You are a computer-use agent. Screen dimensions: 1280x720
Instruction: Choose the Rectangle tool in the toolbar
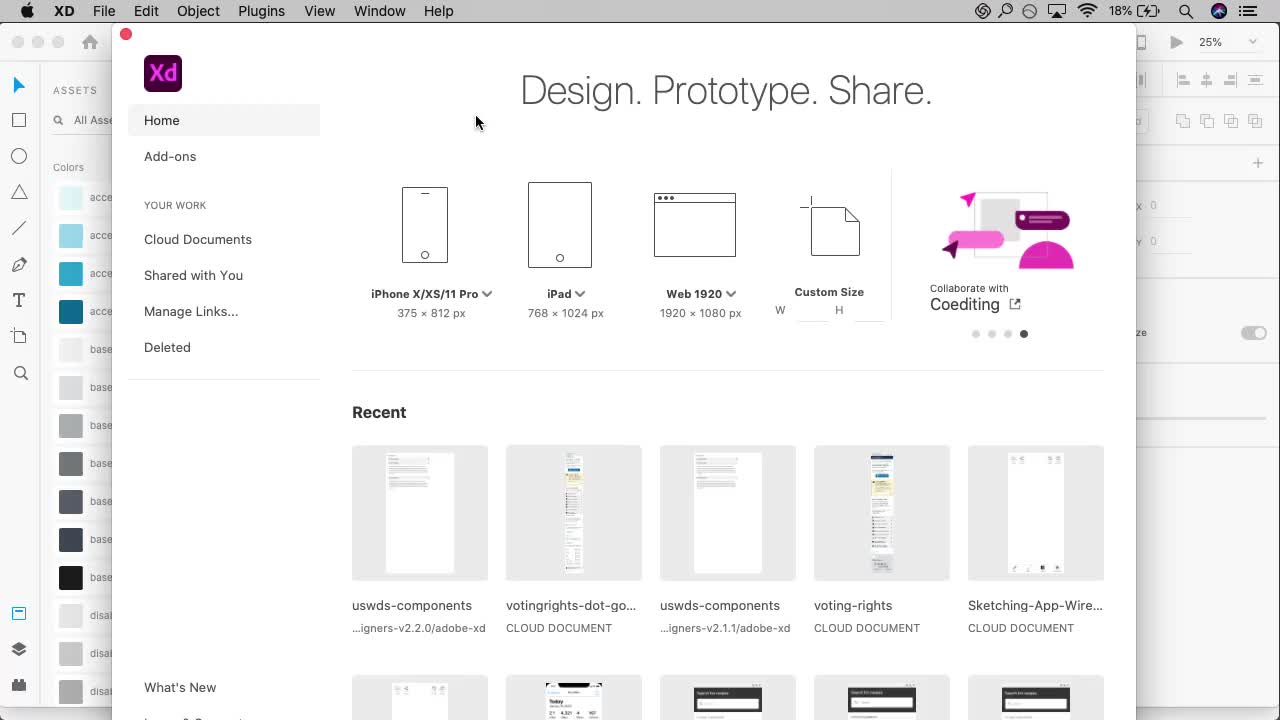[x=19, y=120]
